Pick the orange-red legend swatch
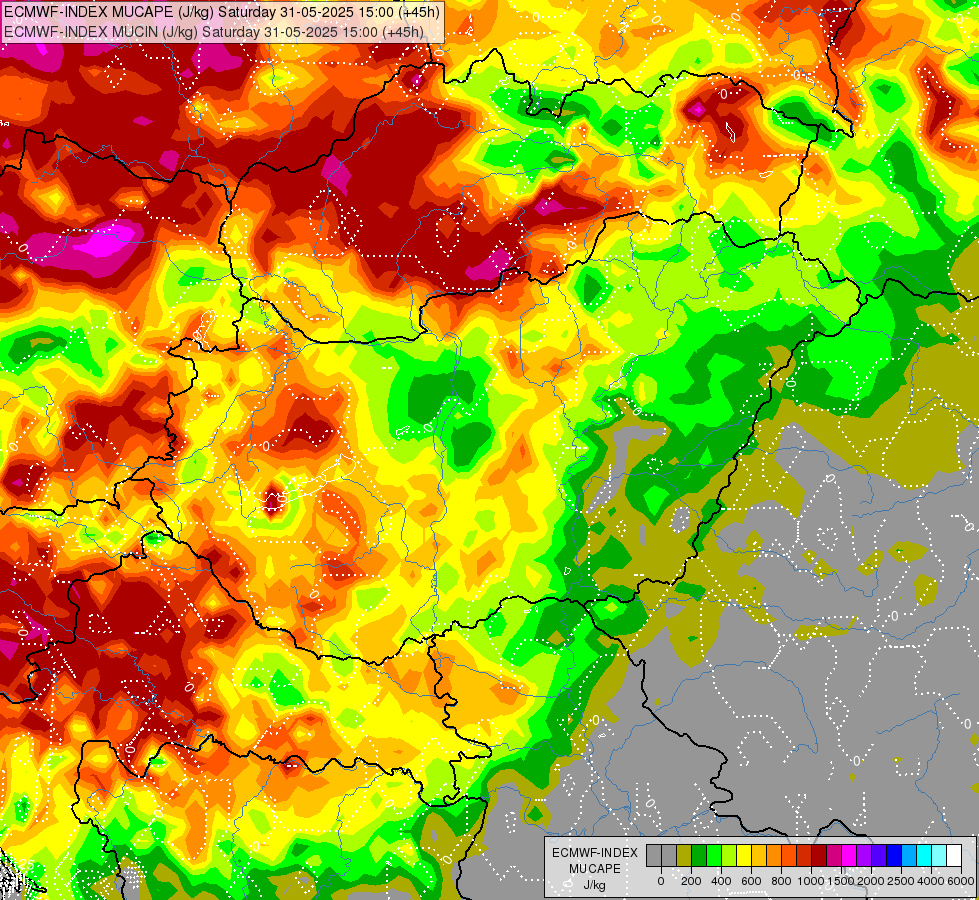This screenshot has width=979, height=900. point(789,856)
